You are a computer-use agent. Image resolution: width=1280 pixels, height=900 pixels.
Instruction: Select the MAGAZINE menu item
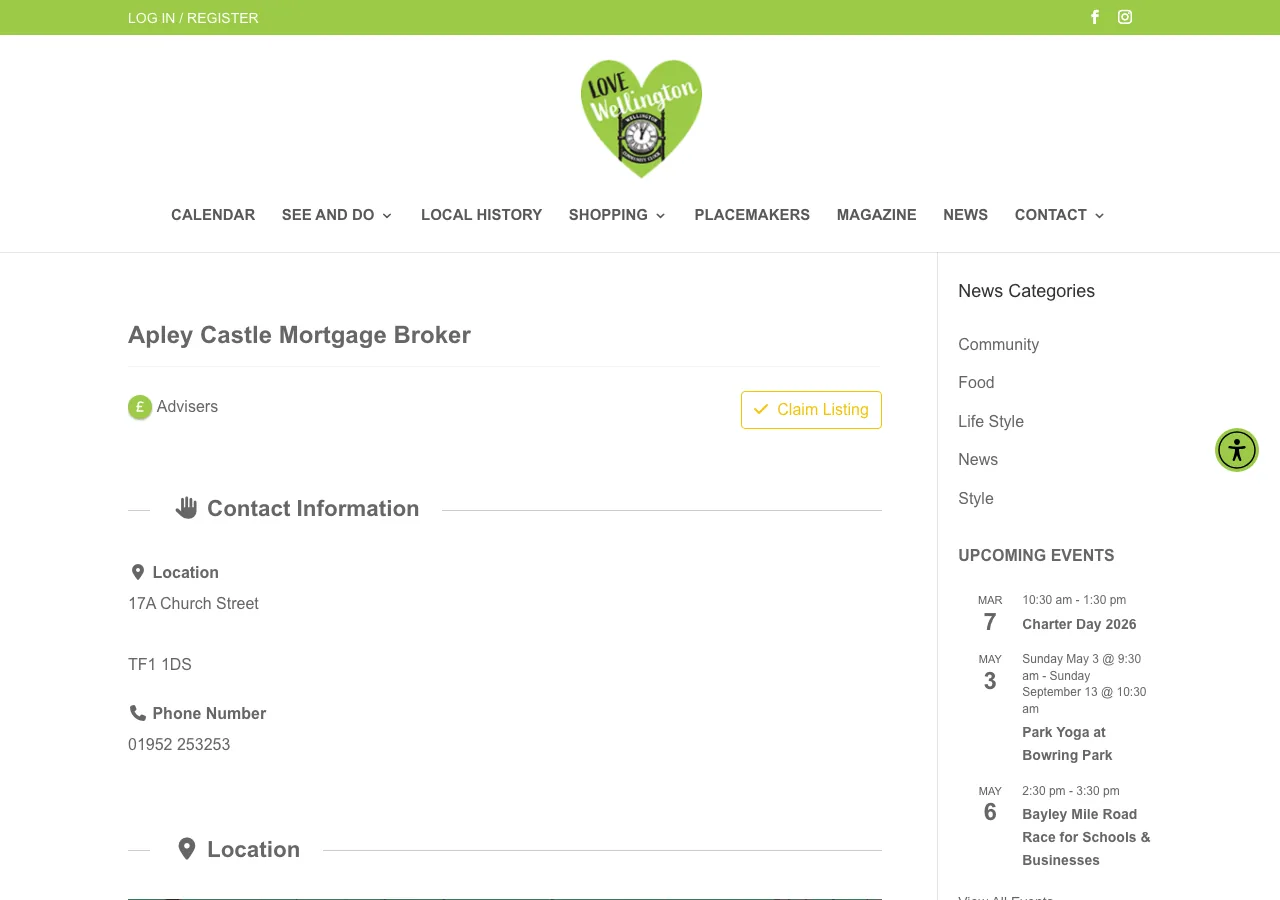[x=876, y=215]
